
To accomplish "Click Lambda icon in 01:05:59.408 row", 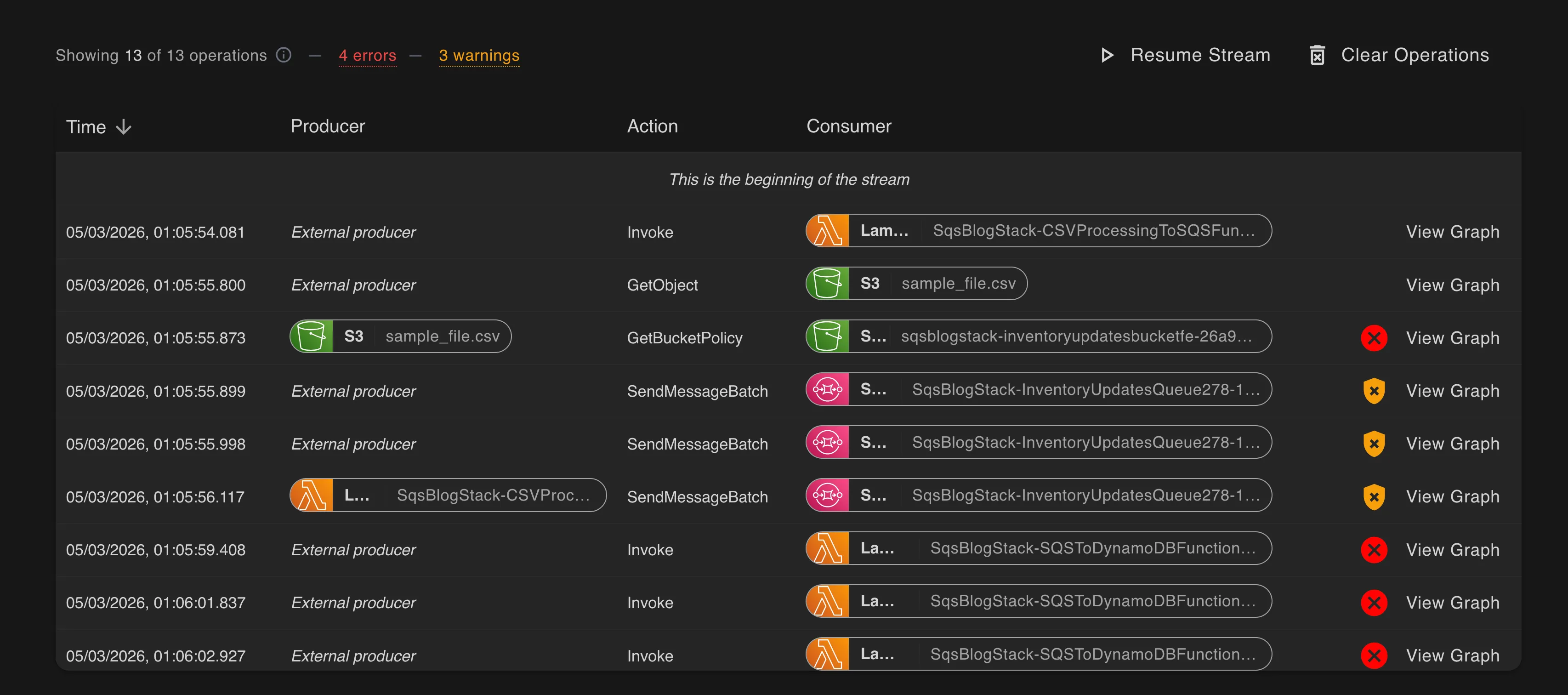I will click(828, 548).
